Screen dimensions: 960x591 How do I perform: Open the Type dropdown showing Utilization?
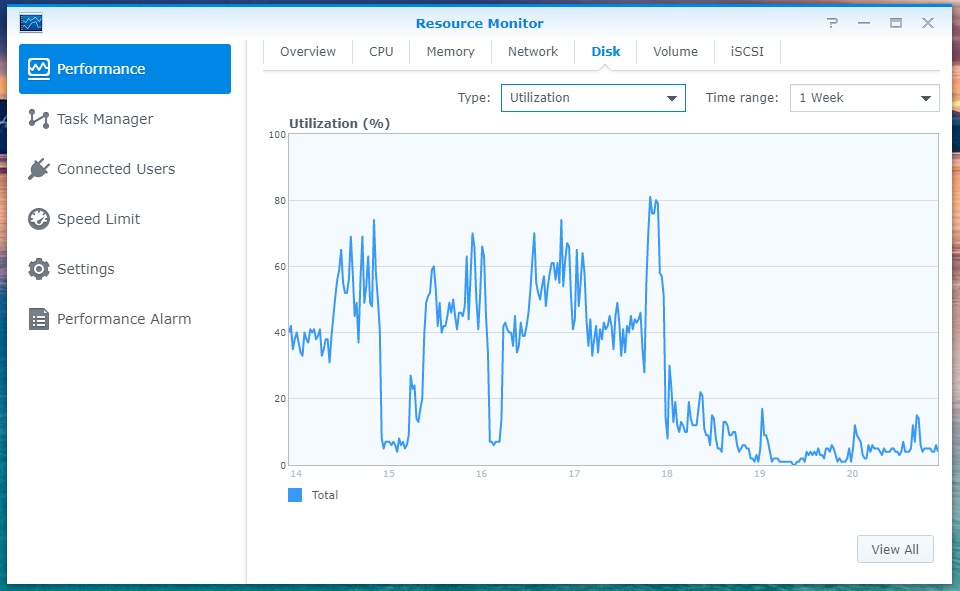coord(593,98)
